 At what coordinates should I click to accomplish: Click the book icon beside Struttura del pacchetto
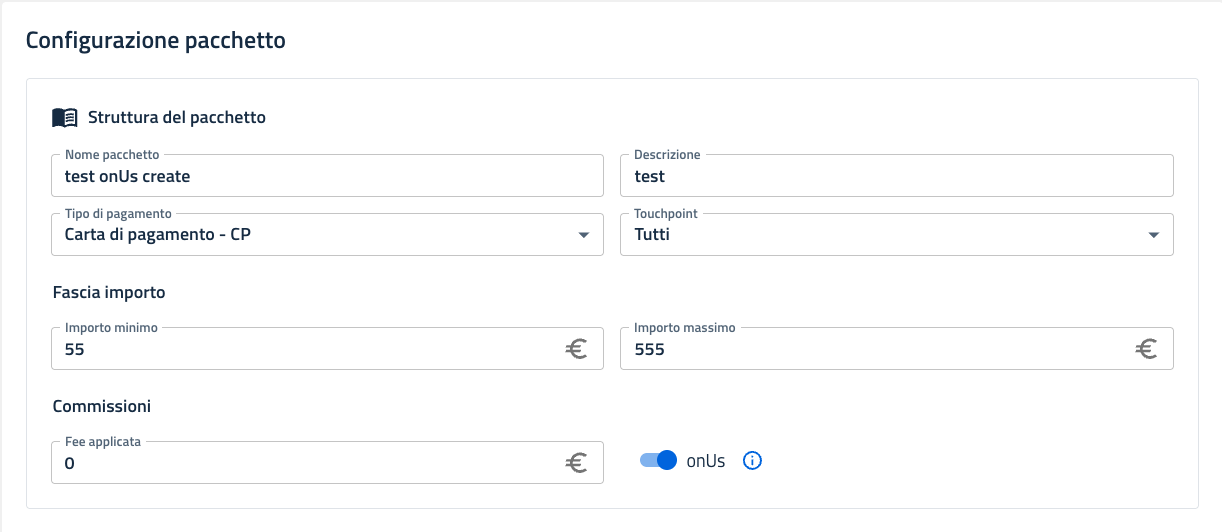(64, 117)
